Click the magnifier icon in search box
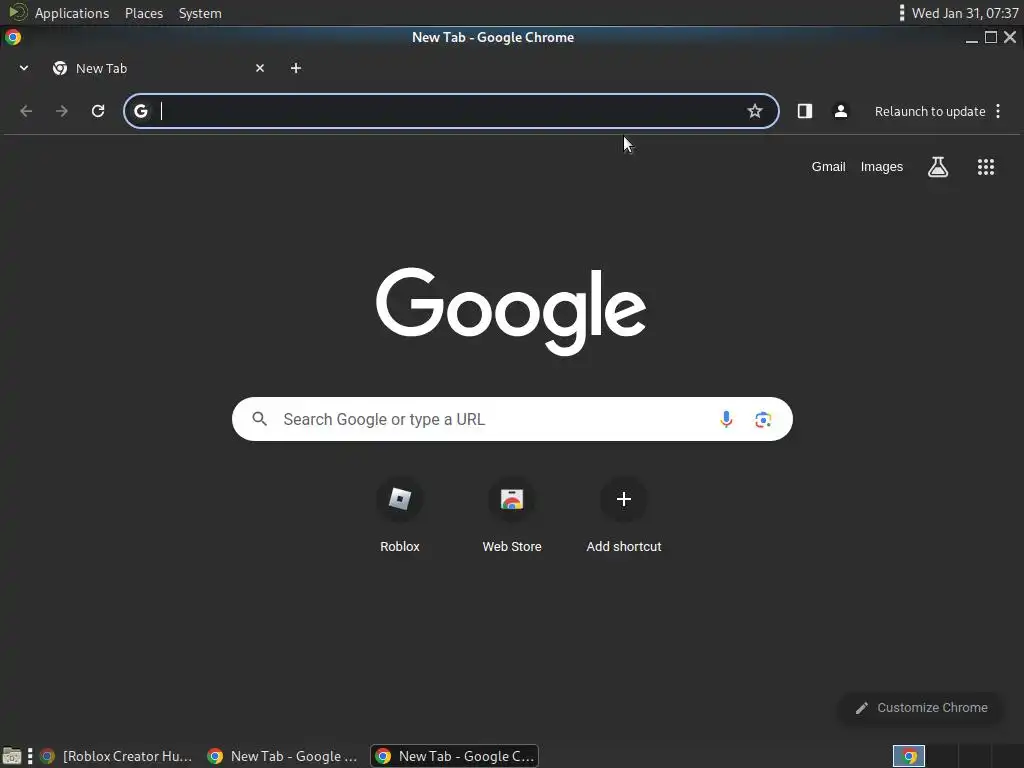 (x=259, y=419)
